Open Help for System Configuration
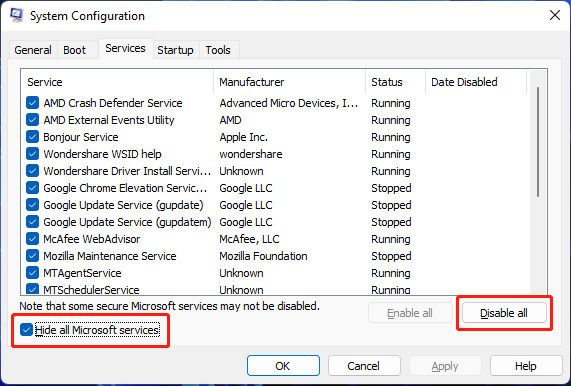 tap(526, 366)
